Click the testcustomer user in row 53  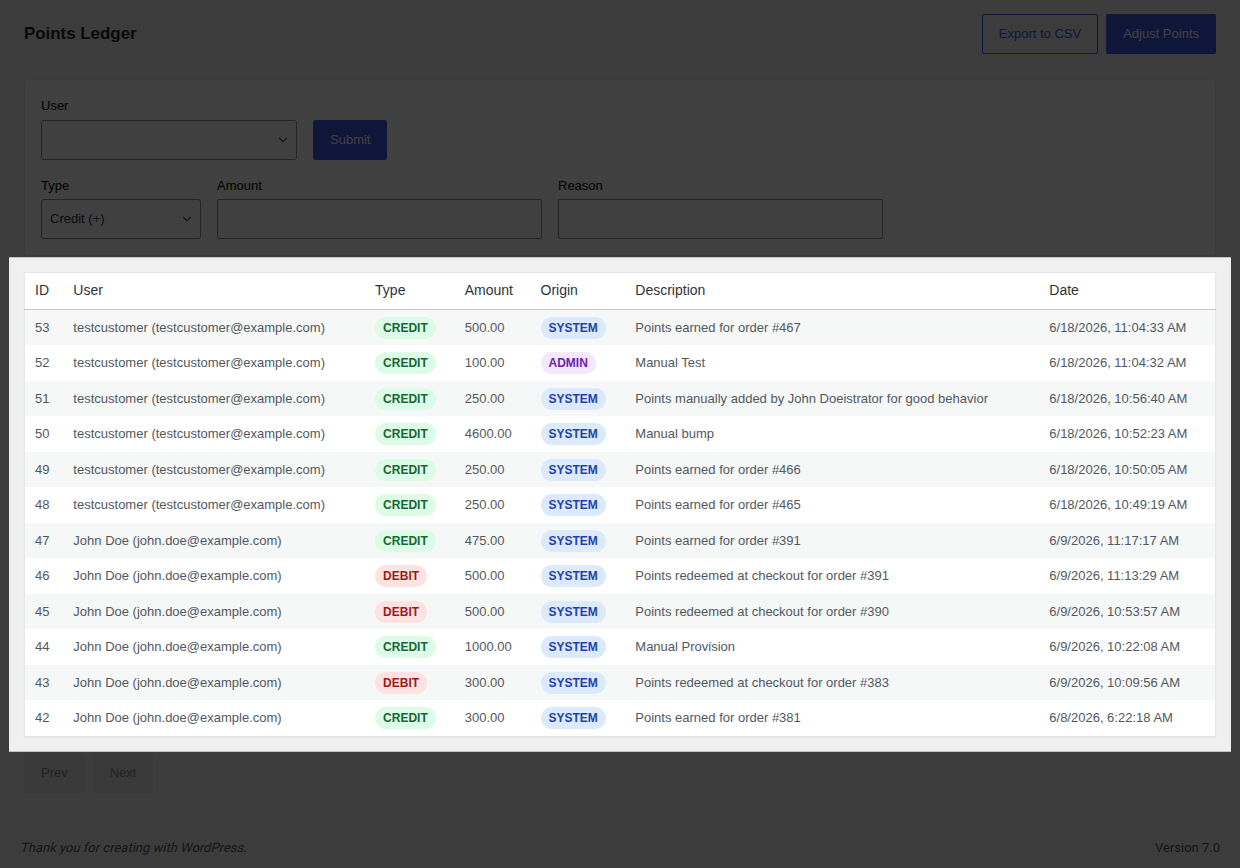(x=199, y=328)
